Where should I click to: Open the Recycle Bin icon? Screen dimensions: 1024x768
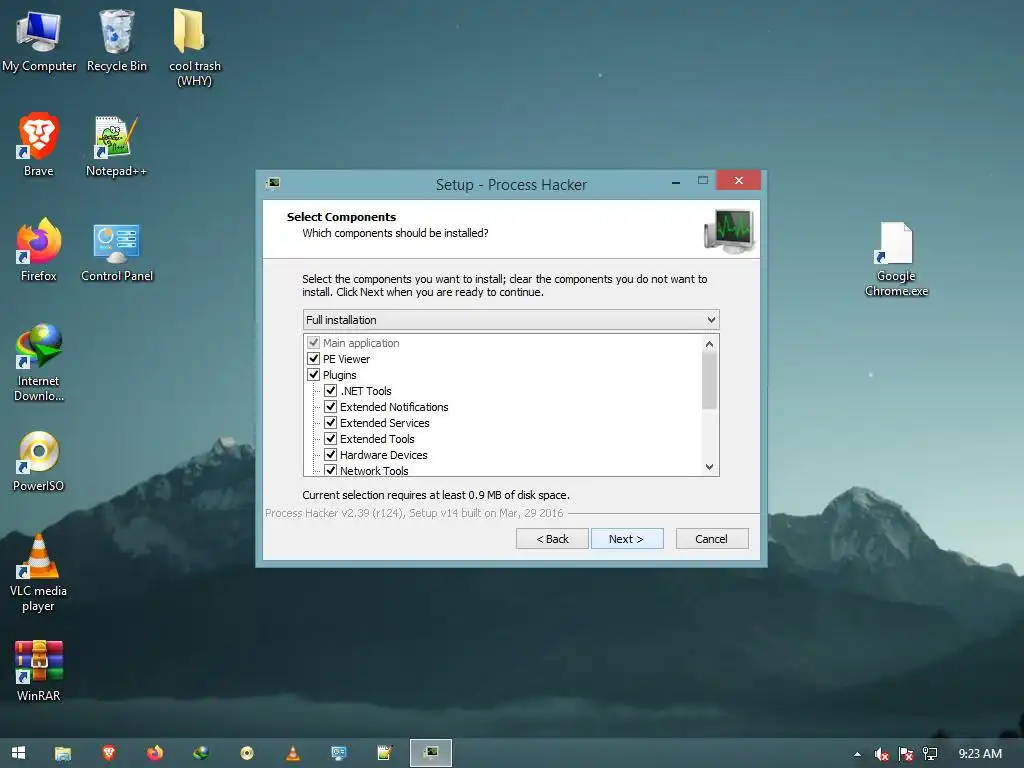click(117, 40)
